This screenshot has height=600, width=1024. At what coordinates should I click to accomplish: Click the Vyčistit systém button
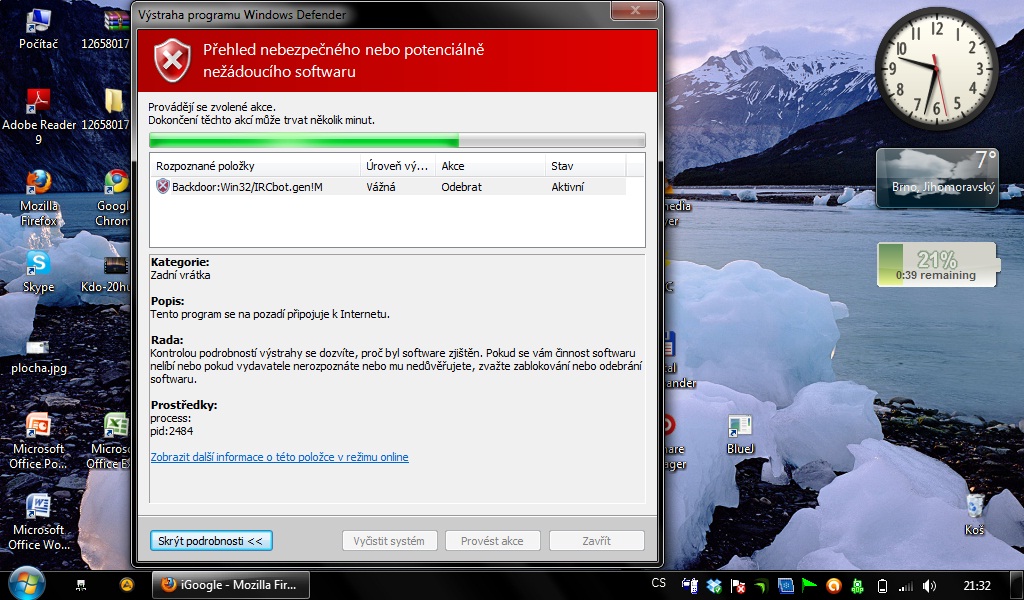389,541
